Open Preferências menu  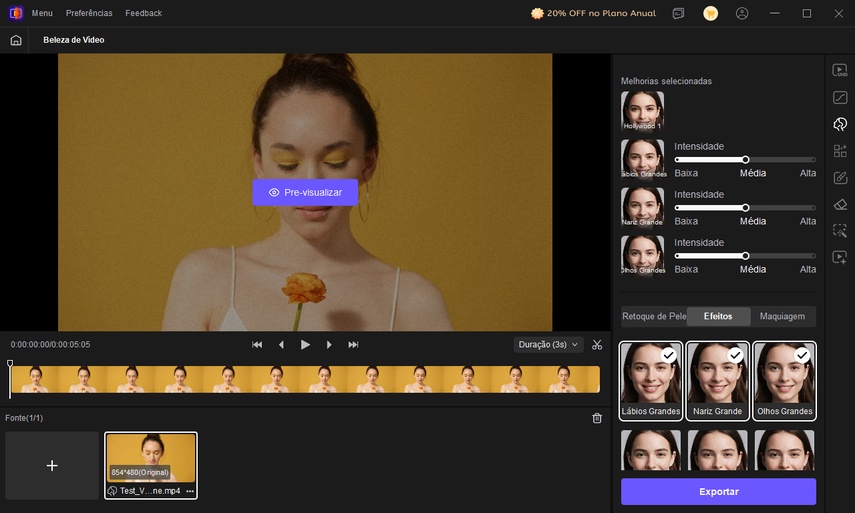pos(89,13)
